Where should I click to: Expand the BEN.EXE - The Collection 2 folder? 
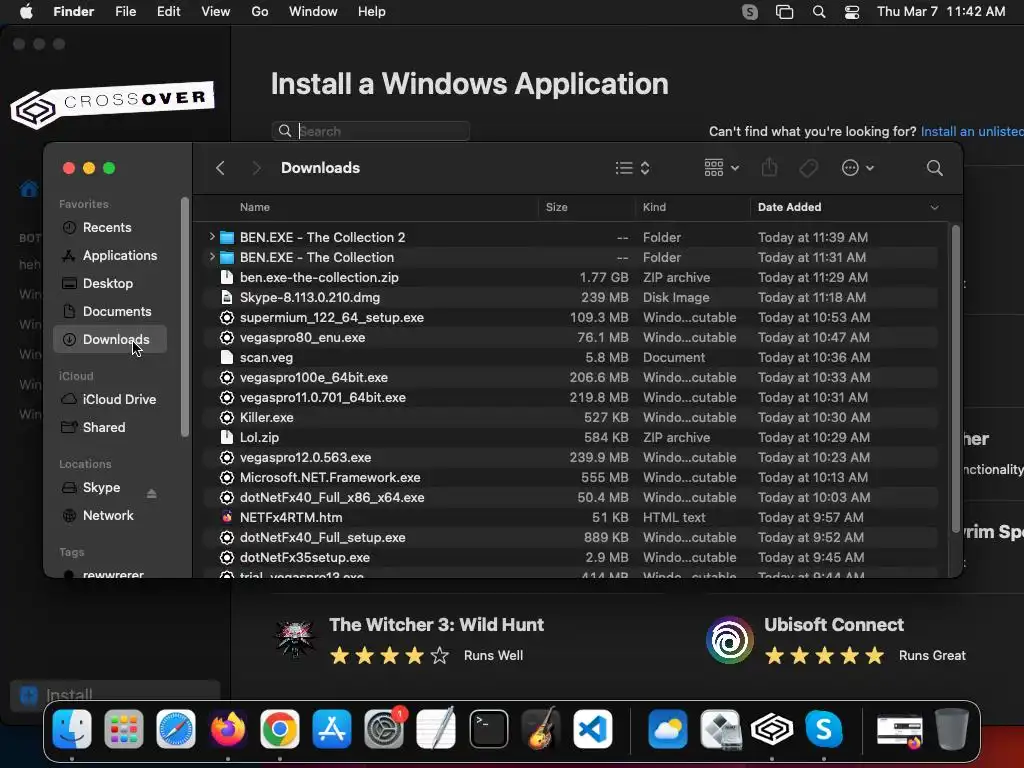[212, 236]
